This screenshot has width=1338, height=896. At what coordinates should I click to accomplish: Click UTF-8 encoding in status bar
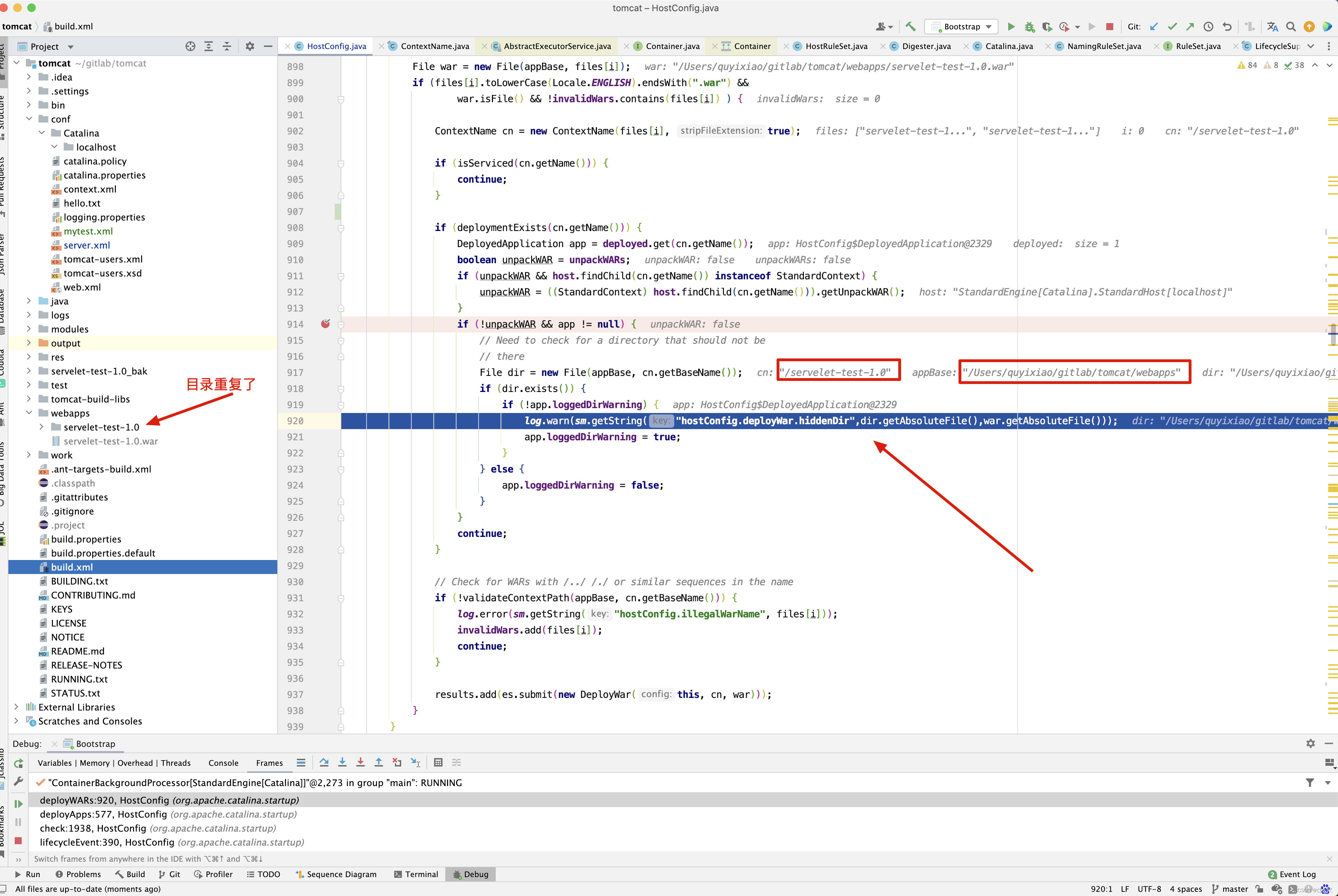[x=1149, y=889]
